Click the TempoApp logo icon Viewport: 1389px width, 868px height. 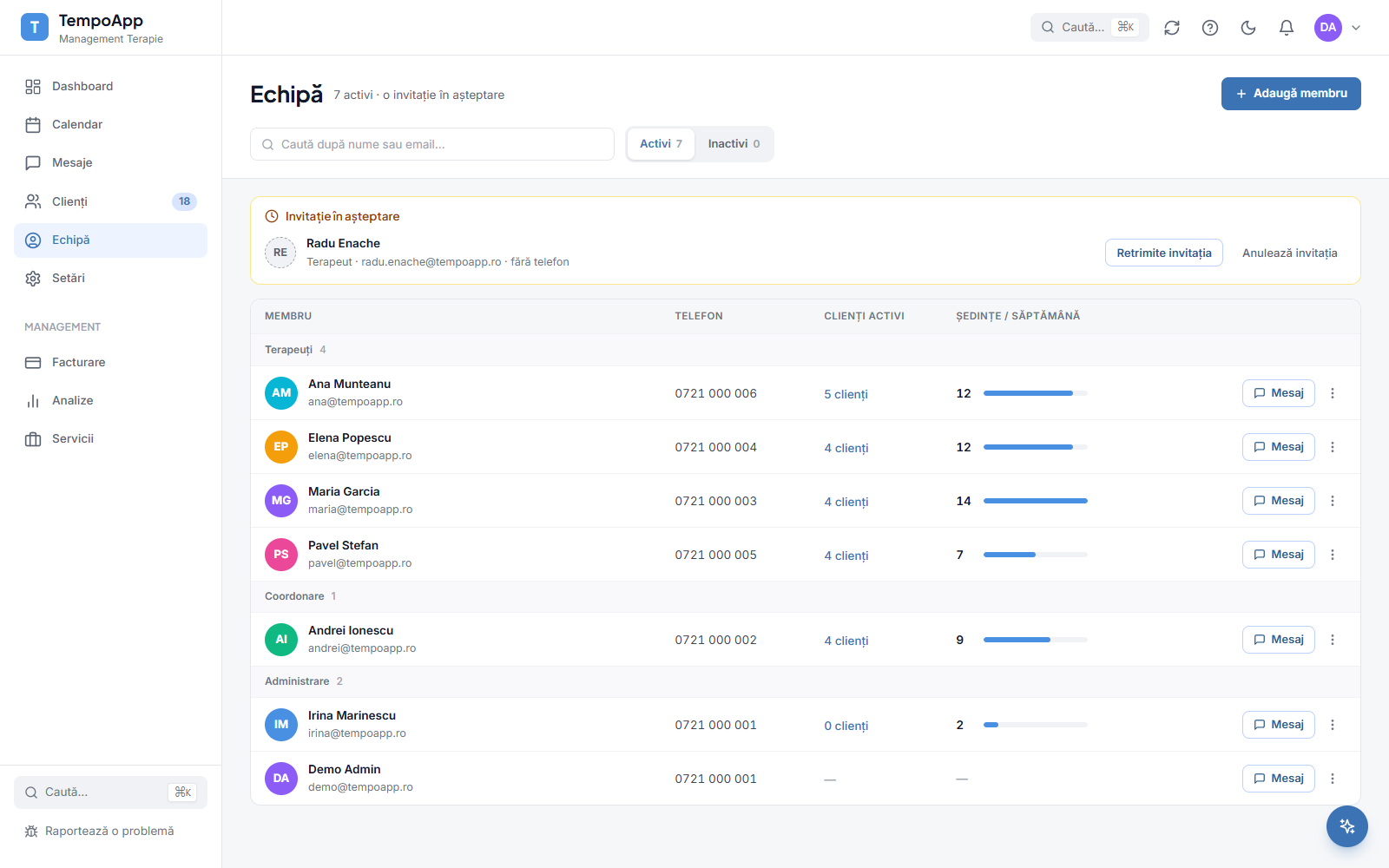click(x=35, y=27)
